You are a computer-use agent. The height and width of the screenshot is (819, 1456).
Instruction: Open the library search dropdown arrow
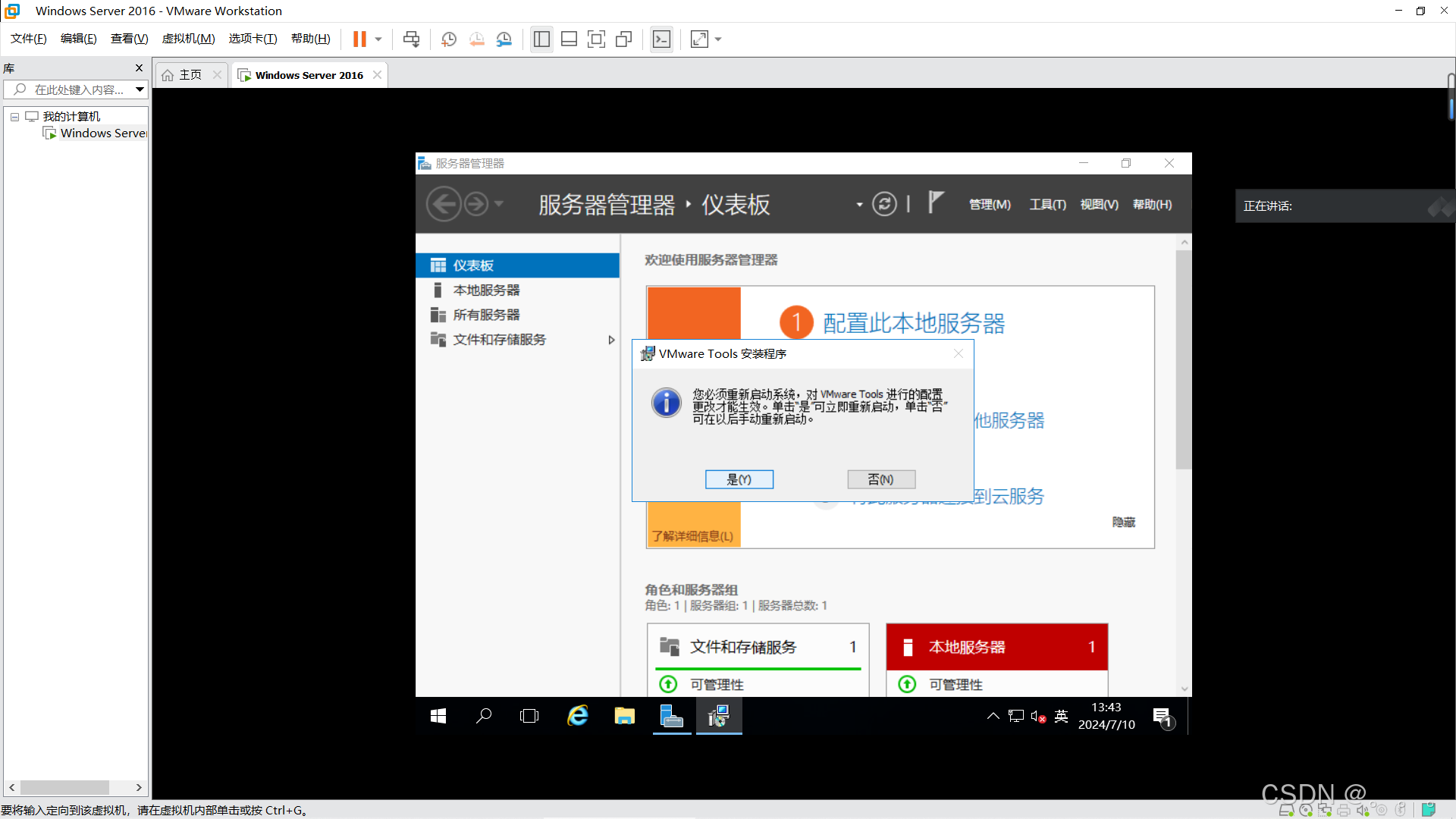coord(140,89)
